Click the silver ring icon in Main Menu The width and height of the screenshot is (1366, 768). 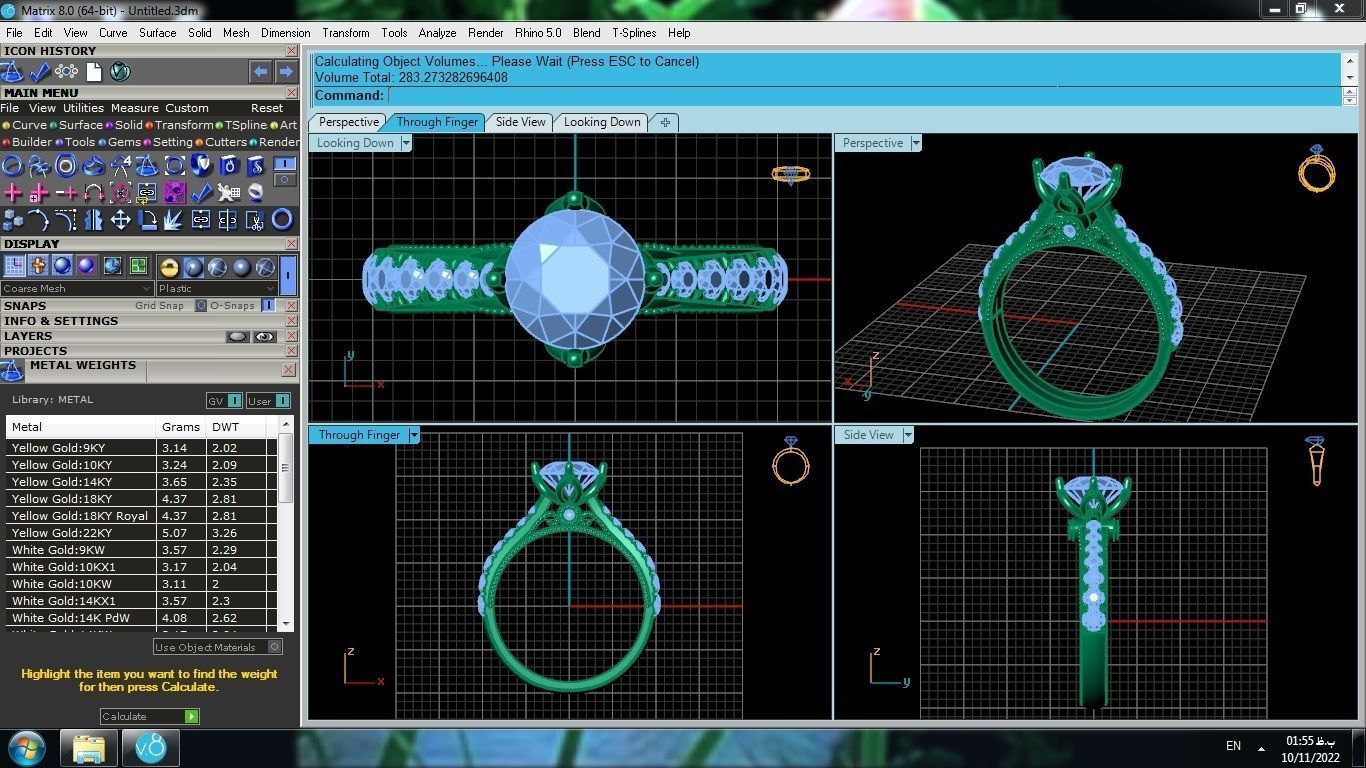(256, 192)
